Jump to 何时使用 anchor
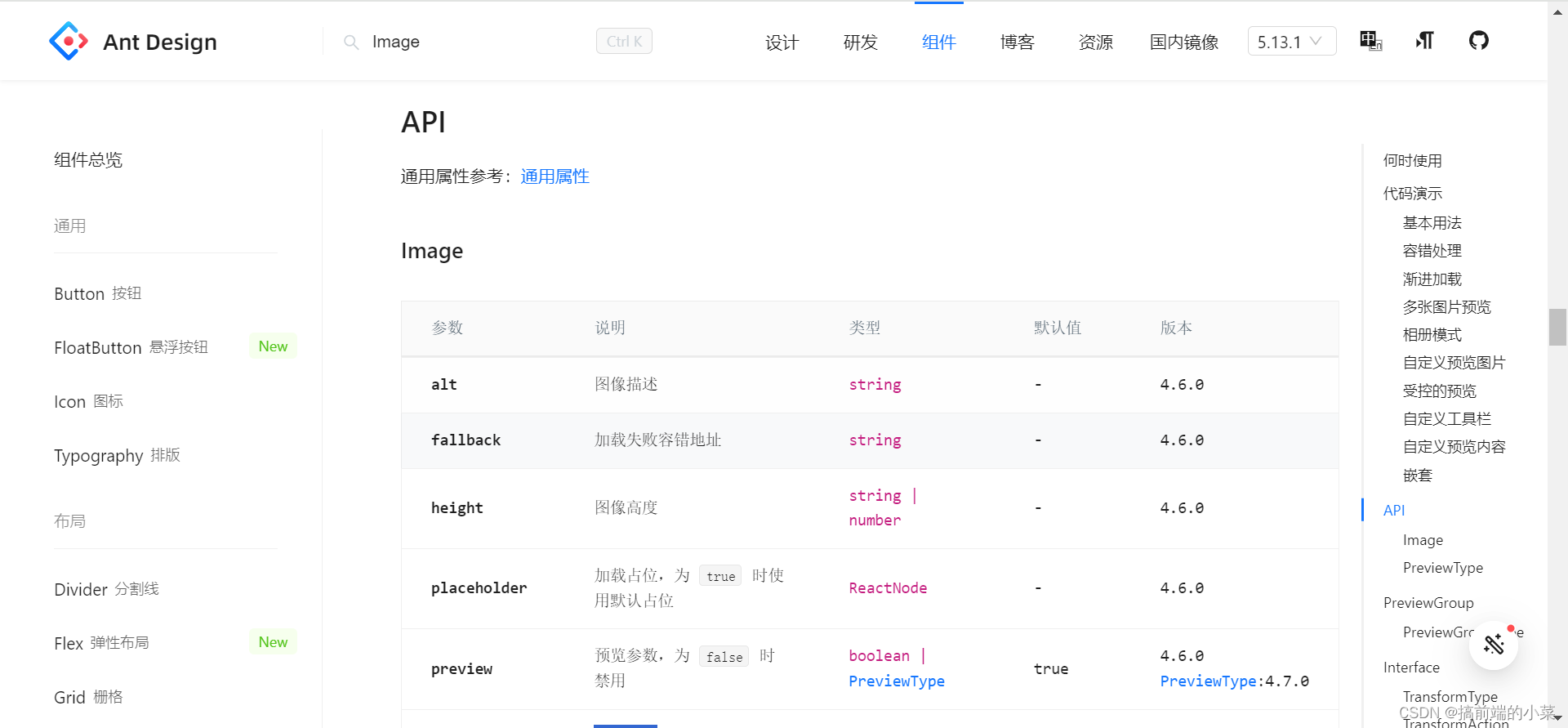This screenshot has height=728, width=1568. coord(1412,161)
